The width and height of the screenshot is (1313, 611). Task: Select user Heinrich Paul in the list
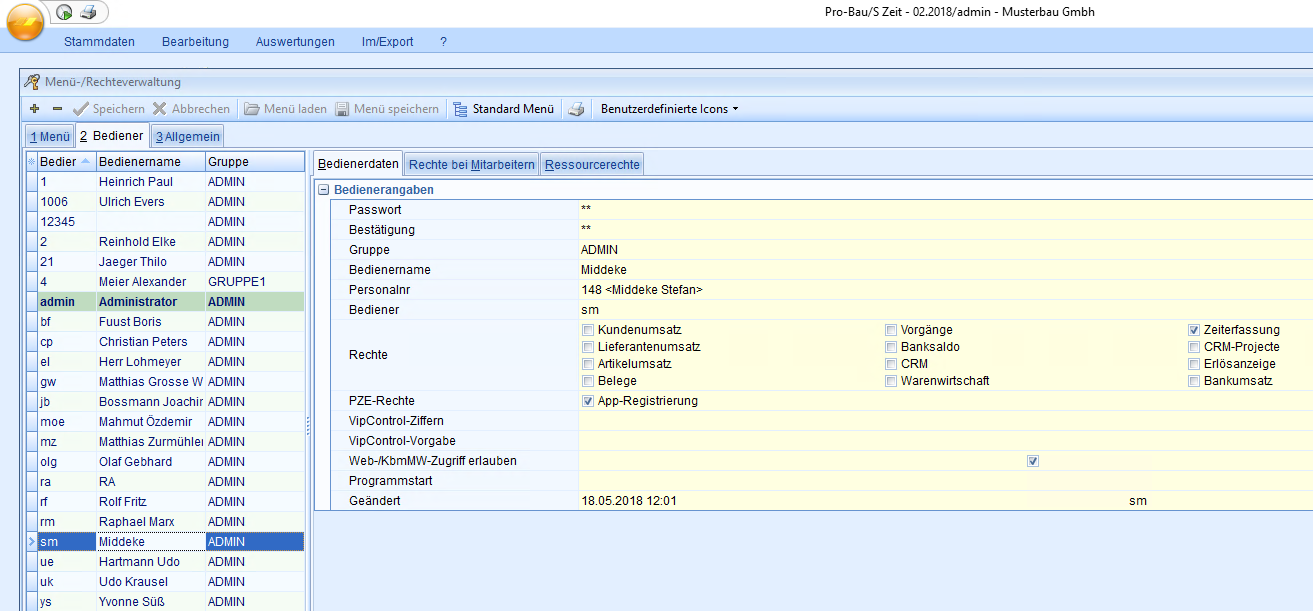pyautogui.click(x=135, y=182)
